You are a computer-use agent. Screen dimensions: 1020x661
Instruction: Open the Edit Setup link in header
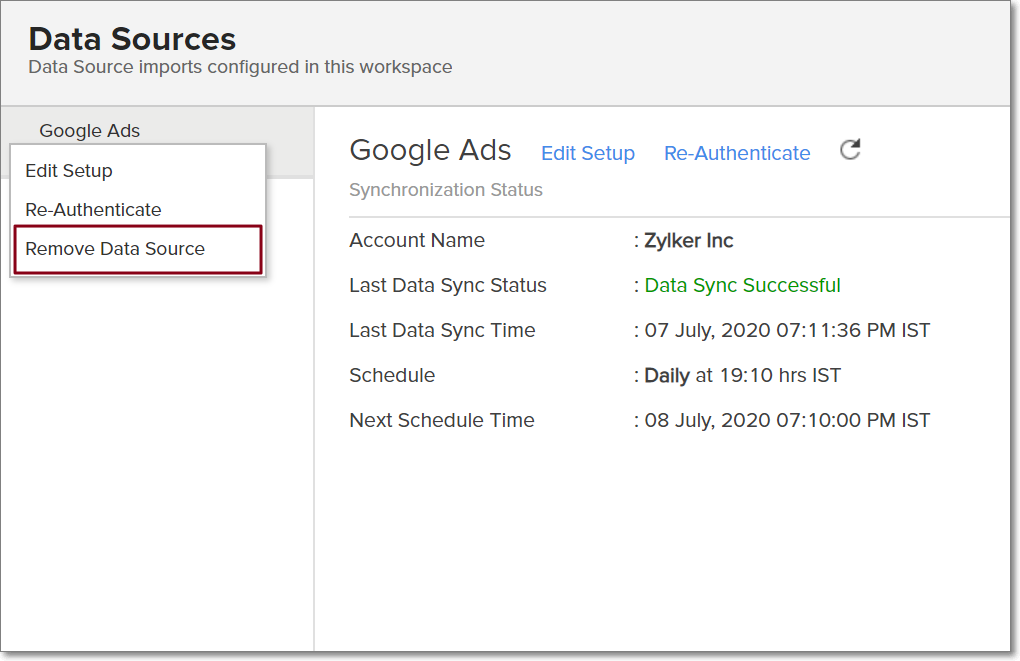tap(588, 153)
